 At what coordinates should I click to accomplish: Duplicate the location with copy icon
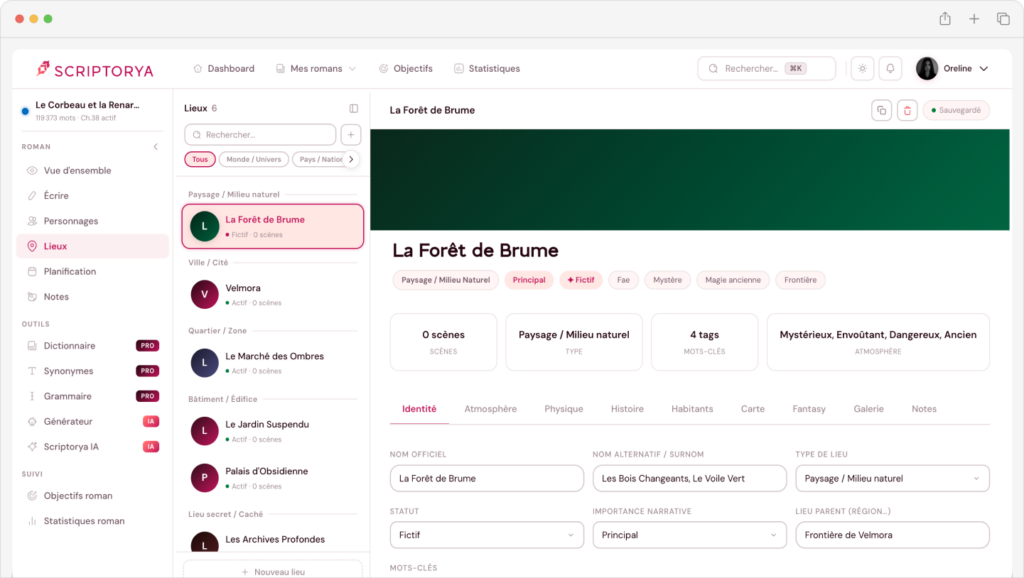pyautogui.click(x=882, y=110)
